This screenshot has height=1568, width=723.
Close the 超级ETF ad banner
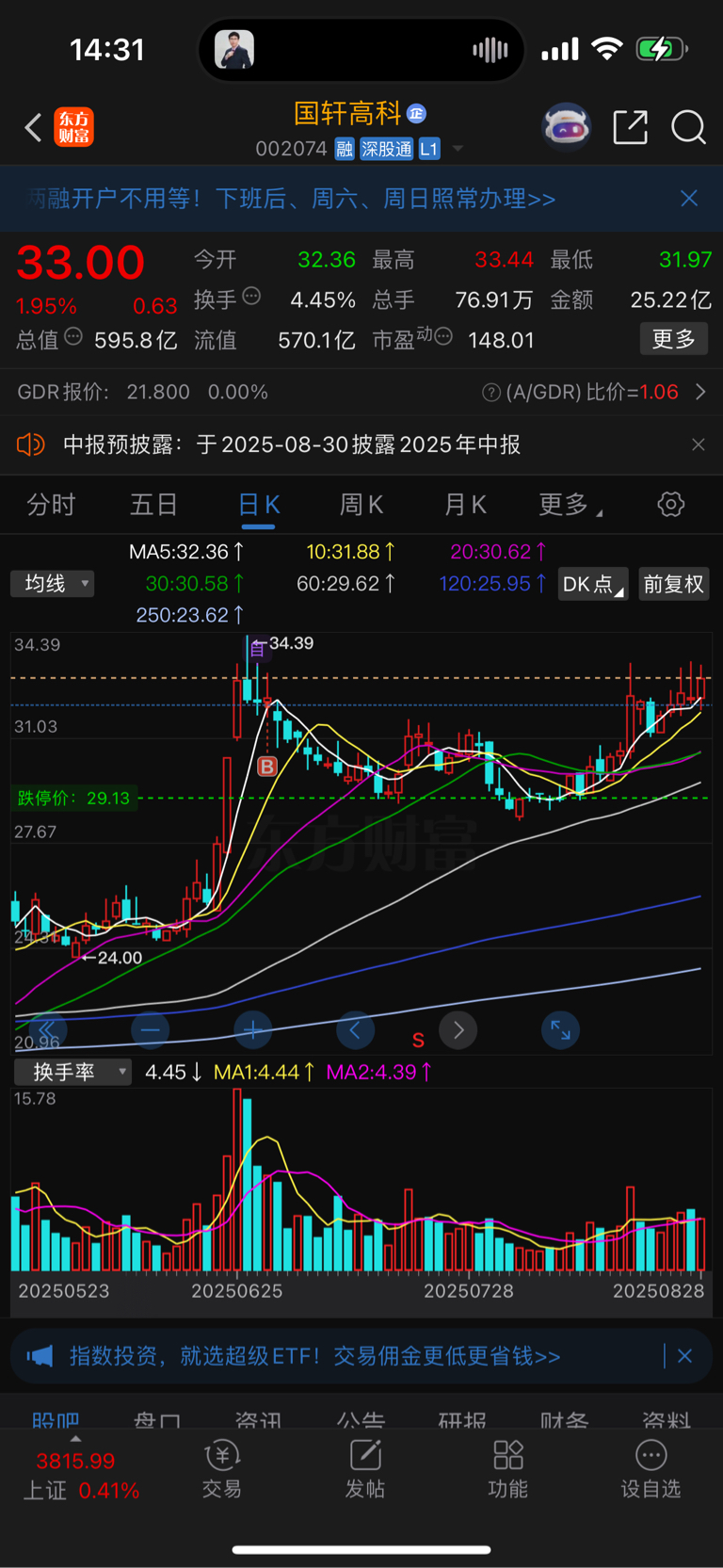(x=684, y=1356)
